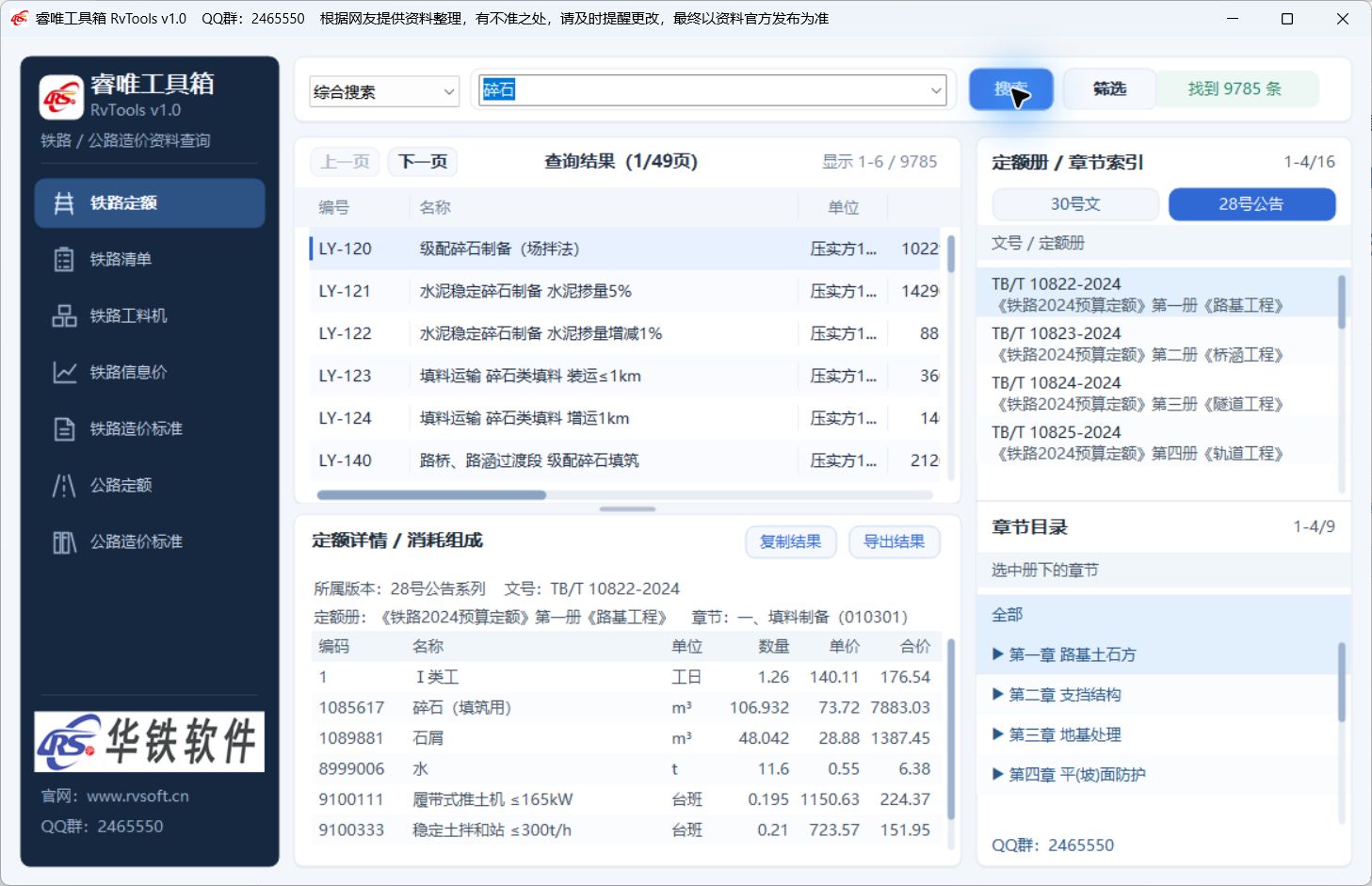Image resolution: width=1372 pixels, height=886 pixels.
Task: Click the 铁路造价标准 document icon
Action: point(64,428)
